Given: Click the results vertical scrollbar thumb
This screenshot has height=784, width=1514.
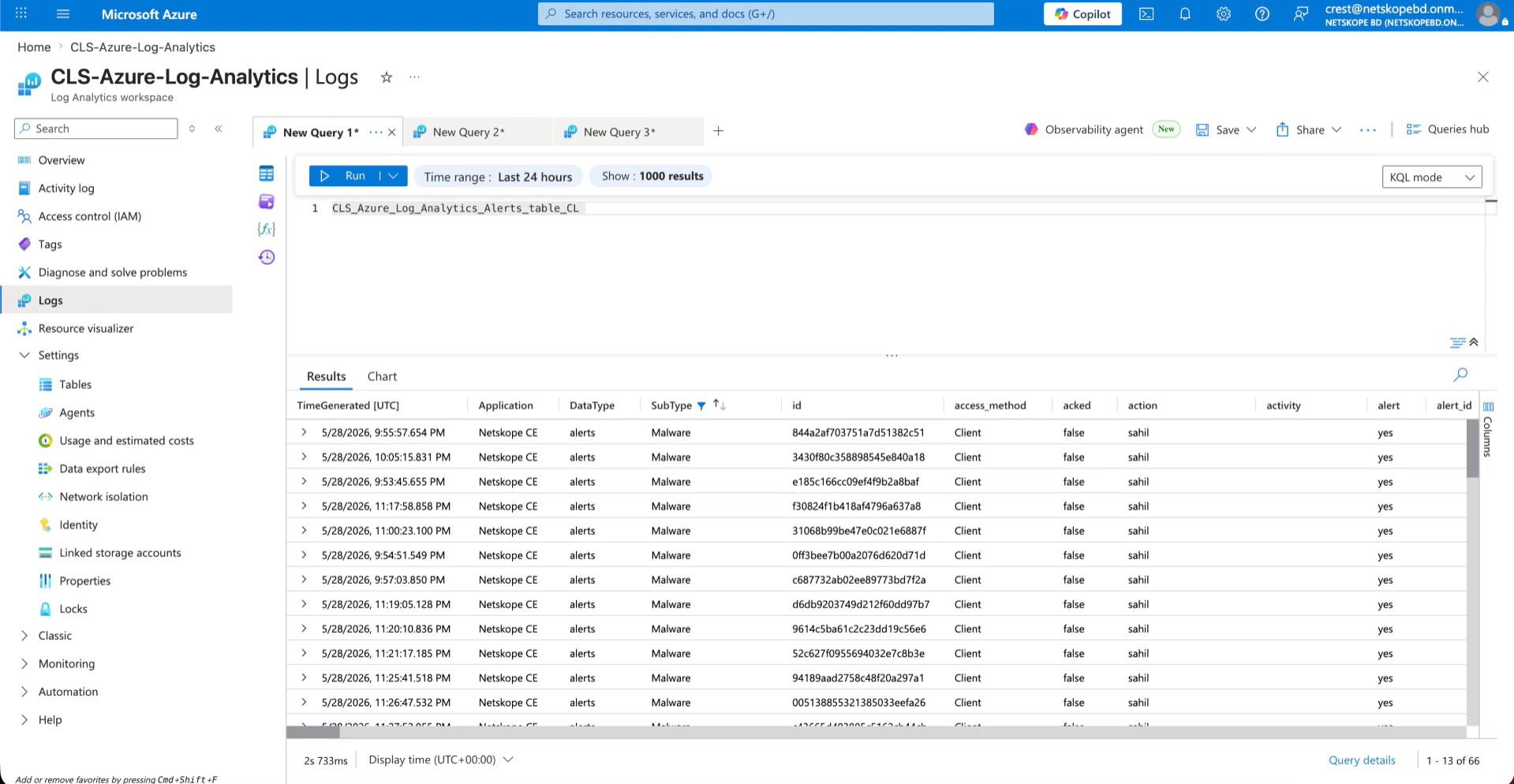Looking at the screenshot, I should (x=1473, y=448).
